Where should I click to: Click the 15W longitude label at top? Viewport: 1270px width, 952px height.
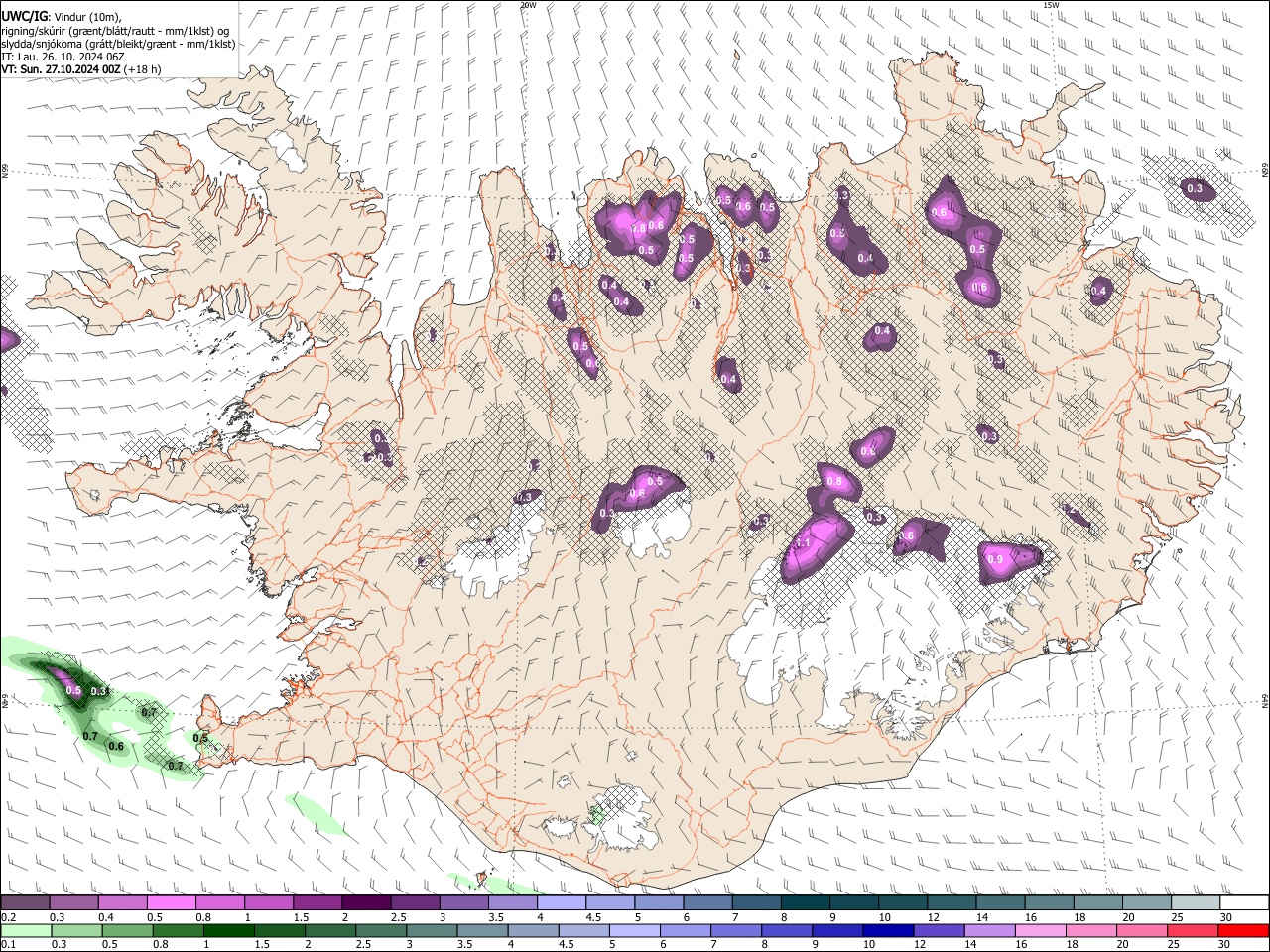tap(1051, 5)
